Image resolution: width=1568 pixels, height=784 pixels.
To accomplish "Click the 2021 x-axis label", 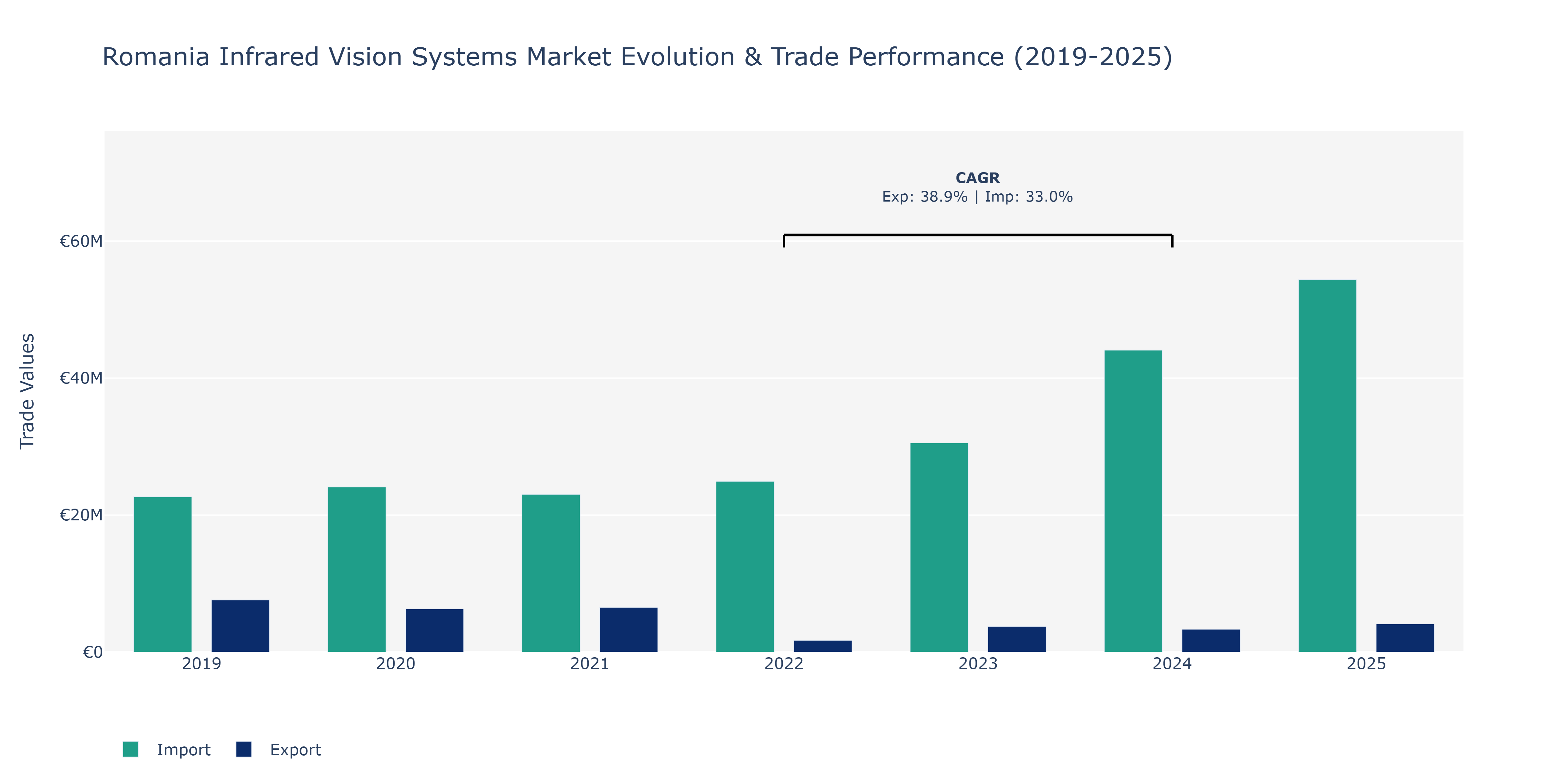I will 590,663.
